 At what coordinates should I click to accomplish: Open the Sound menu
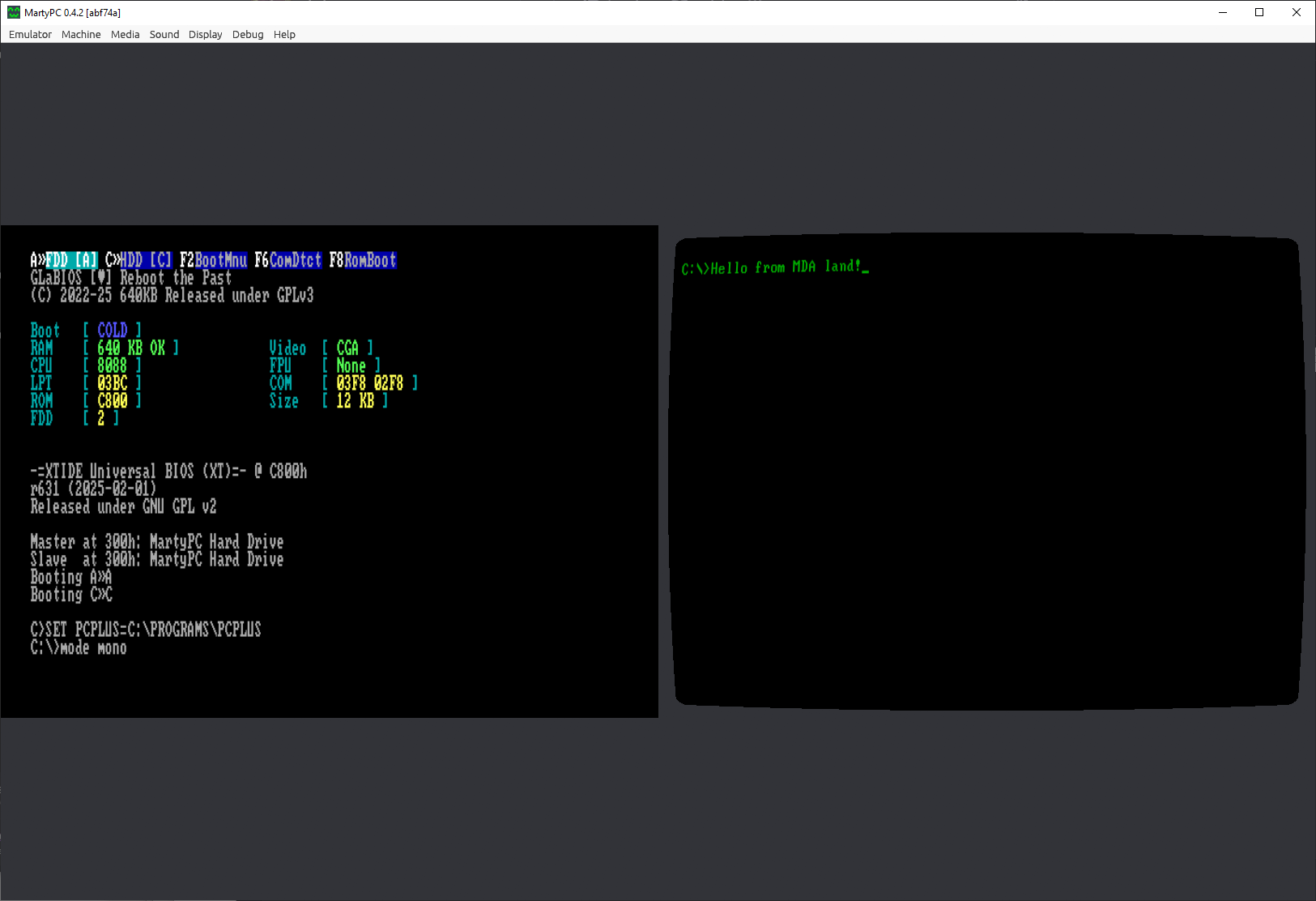point(164,35)
